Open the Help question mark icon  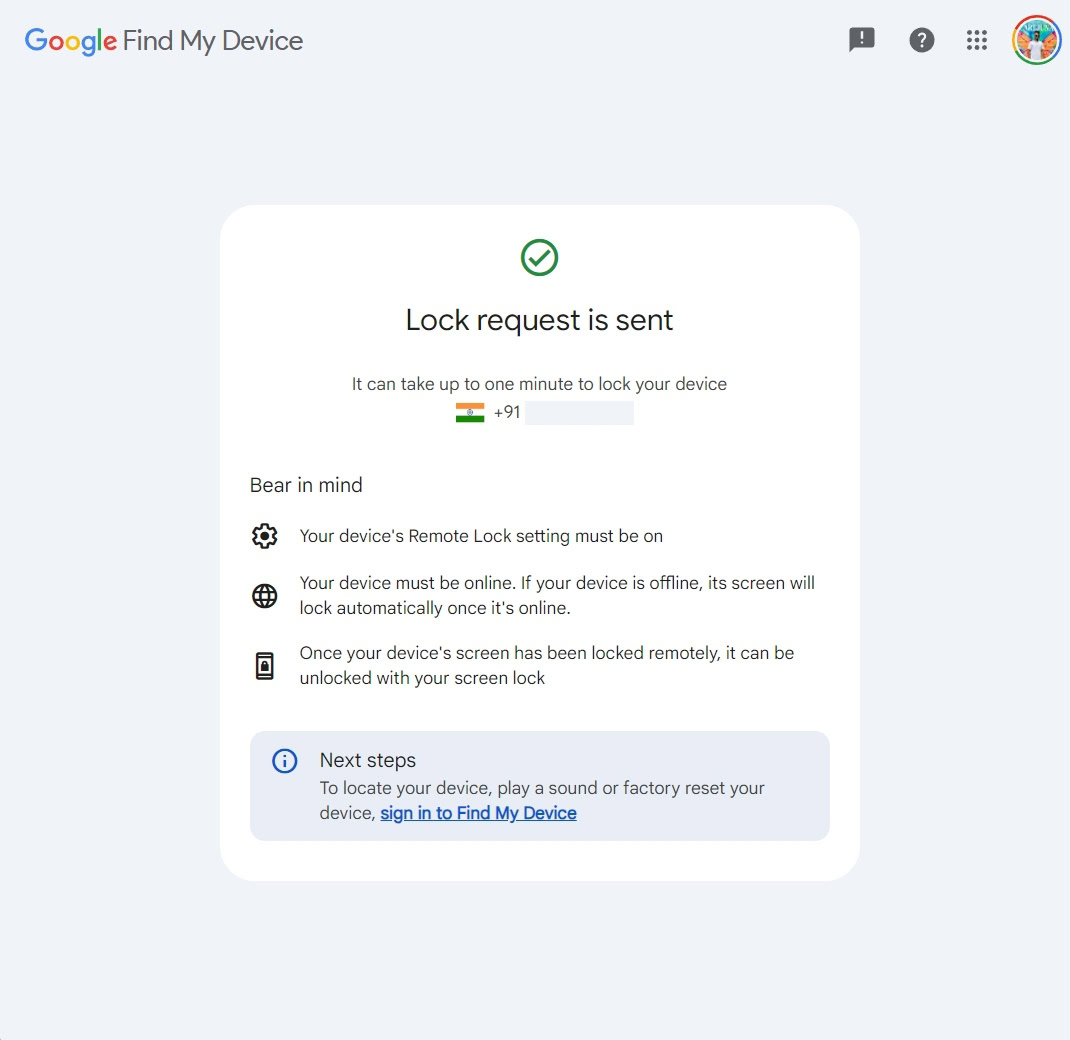[921, 40]
